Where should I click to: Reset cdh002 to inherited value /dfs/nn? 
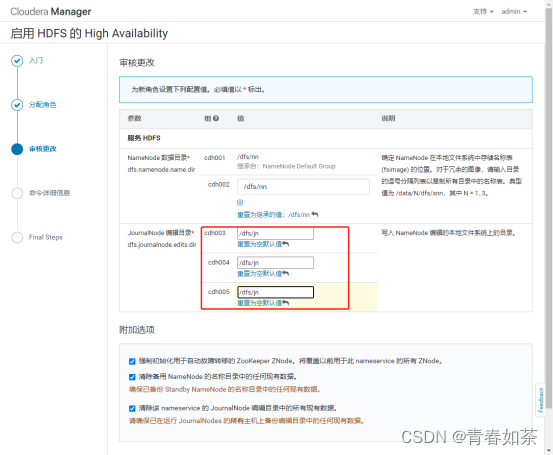pos(278,214)
